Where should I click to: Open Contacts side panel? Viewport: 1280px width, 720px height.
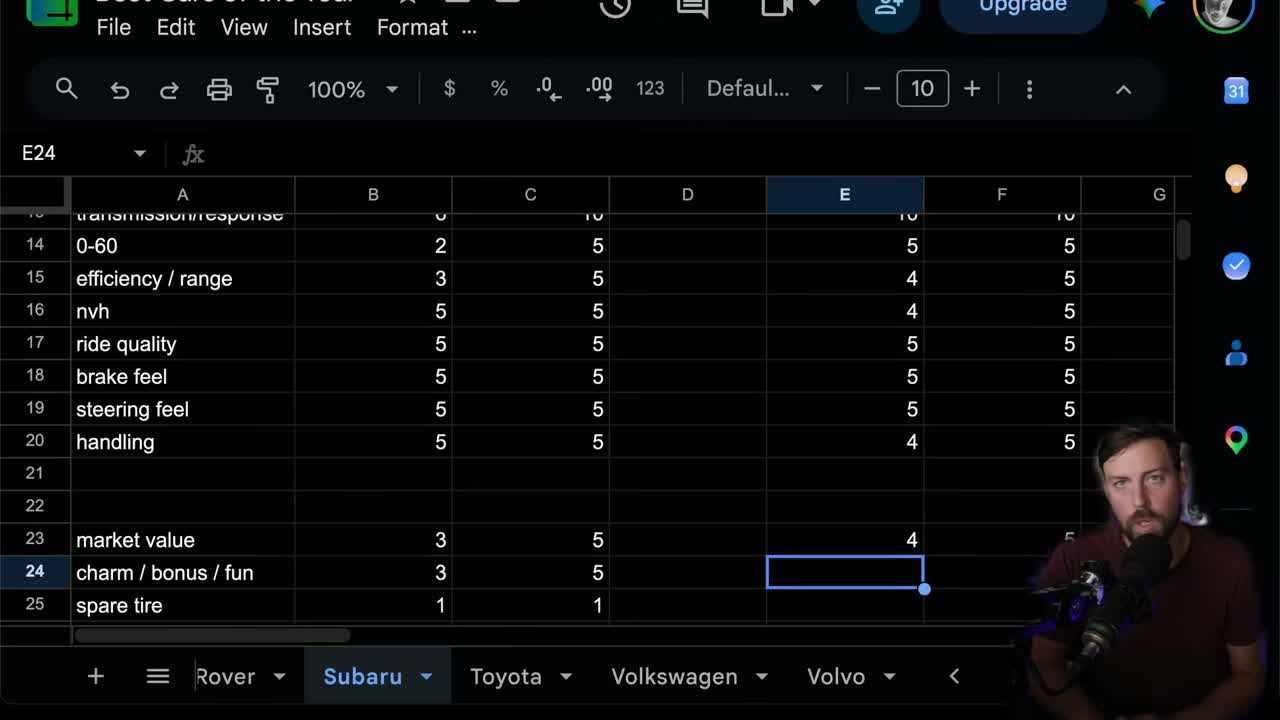(1237, 353)
